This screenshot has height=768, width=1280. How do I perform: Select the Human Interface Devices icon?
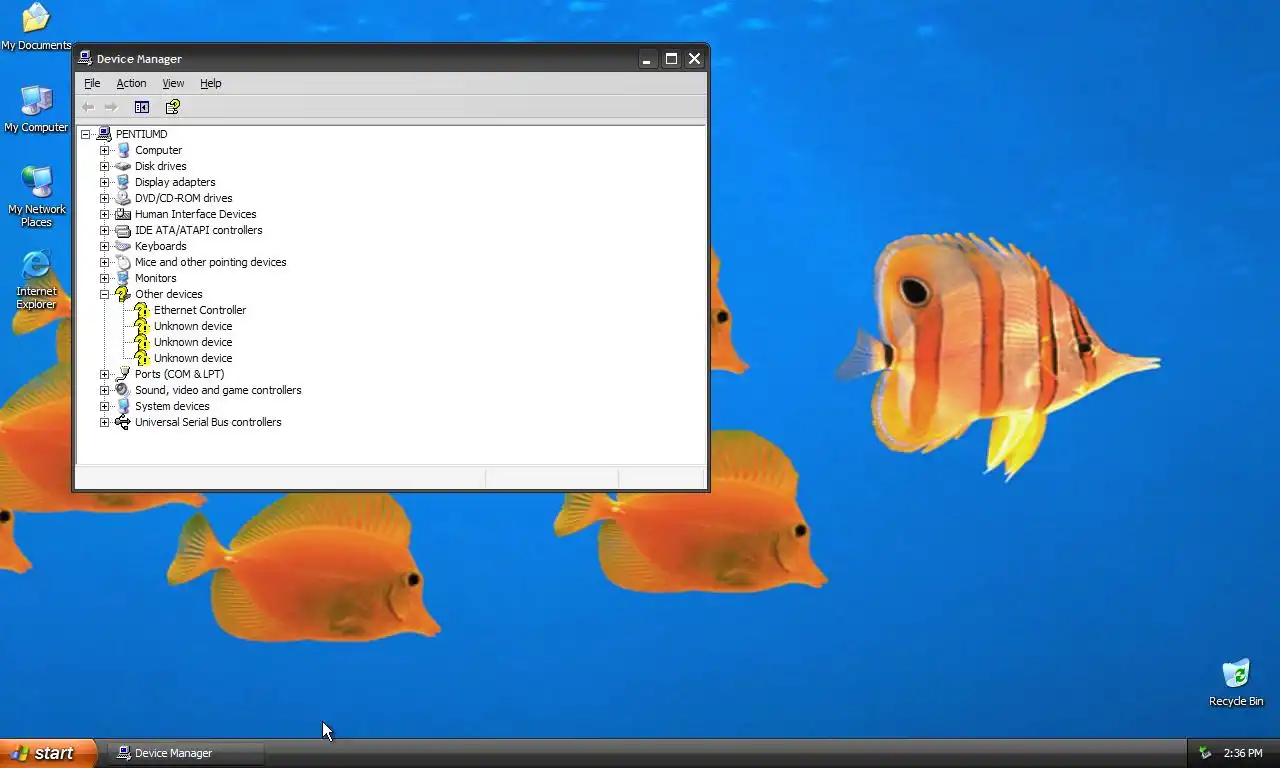point(123,214)
